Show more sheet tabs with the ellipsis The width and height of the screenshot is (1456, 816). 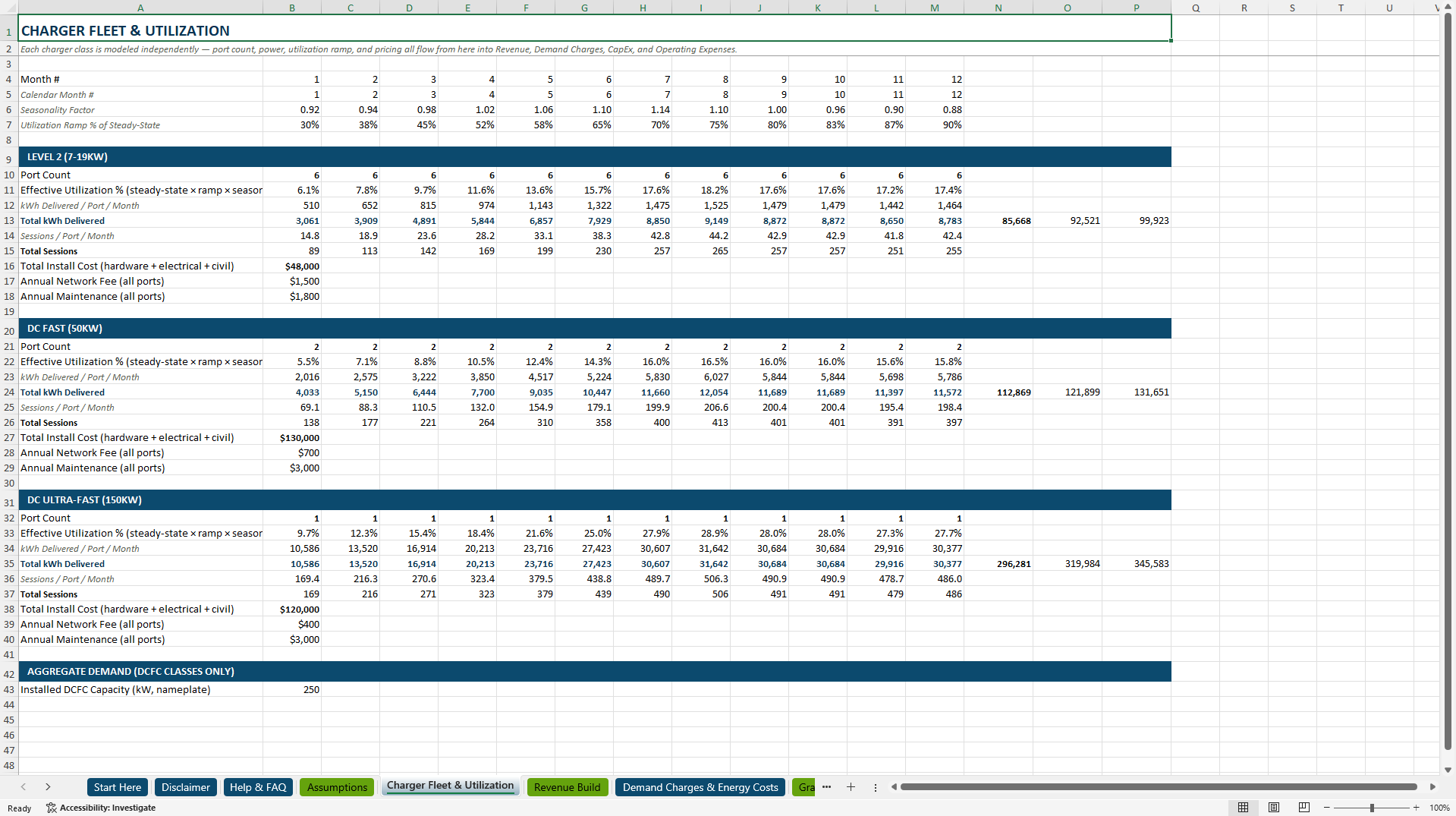point(826,787)
